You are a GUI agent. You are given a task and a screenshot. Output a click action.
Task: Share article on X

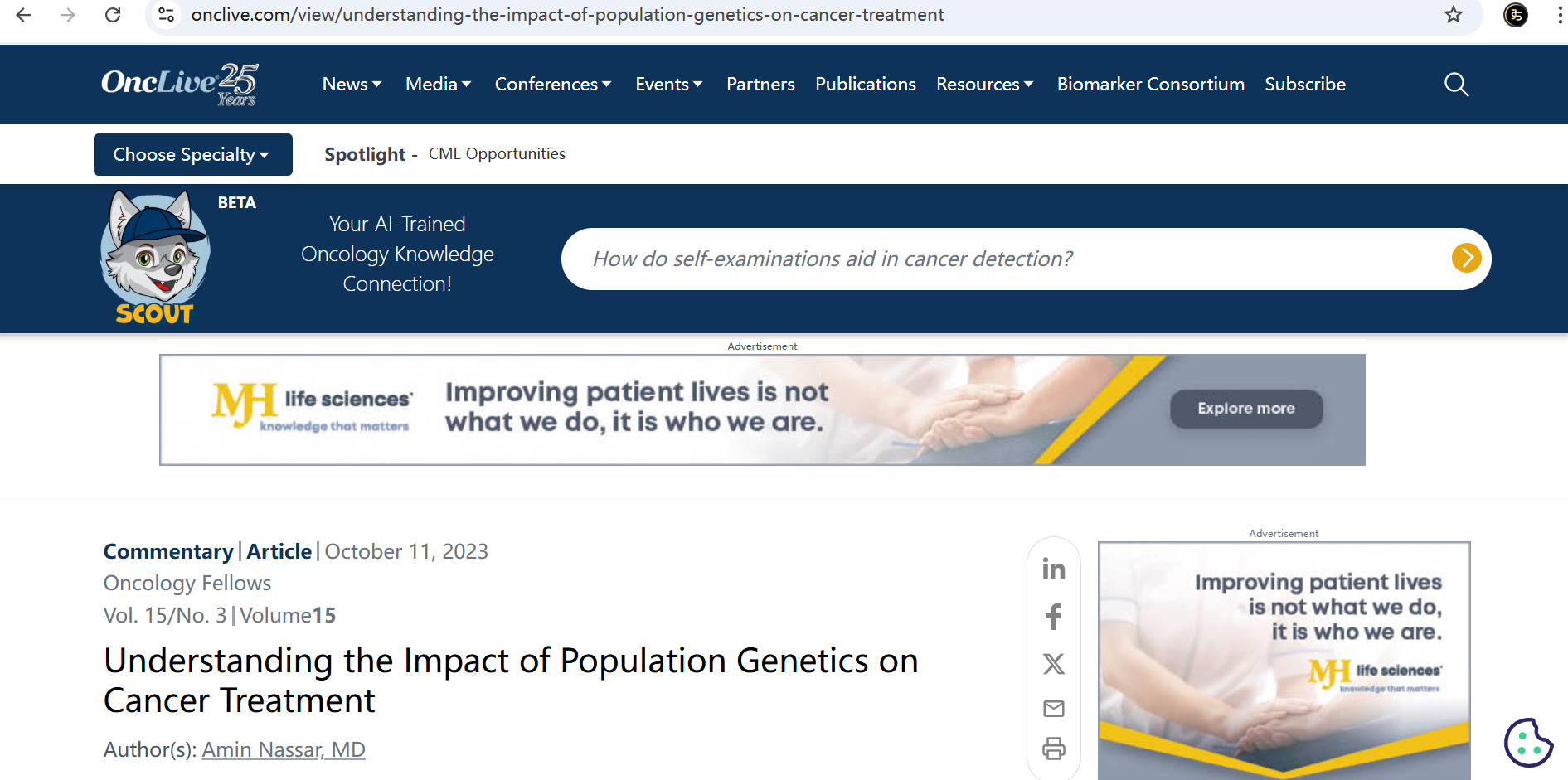pos(1053,663)
